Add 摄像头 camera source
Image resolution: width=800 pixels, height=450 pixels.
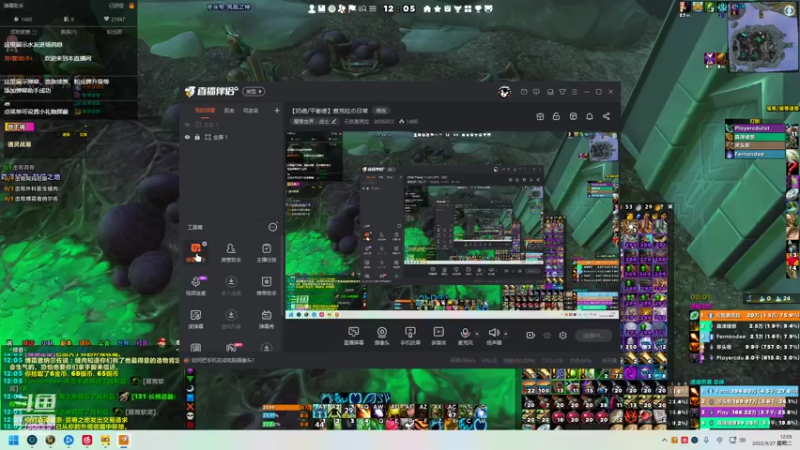click(x=382, y=336)
